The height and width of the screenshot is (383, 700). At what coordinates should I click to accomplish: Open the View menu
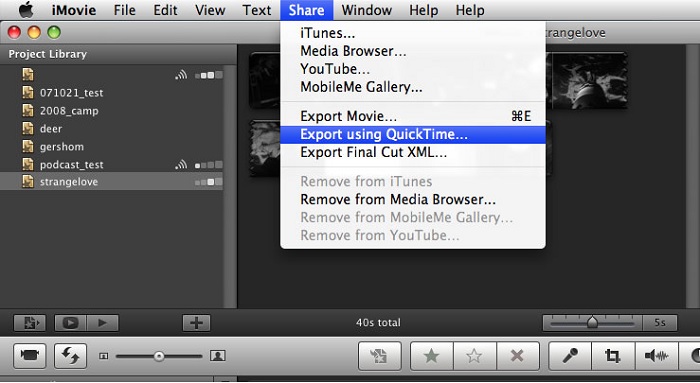point(210,10)
